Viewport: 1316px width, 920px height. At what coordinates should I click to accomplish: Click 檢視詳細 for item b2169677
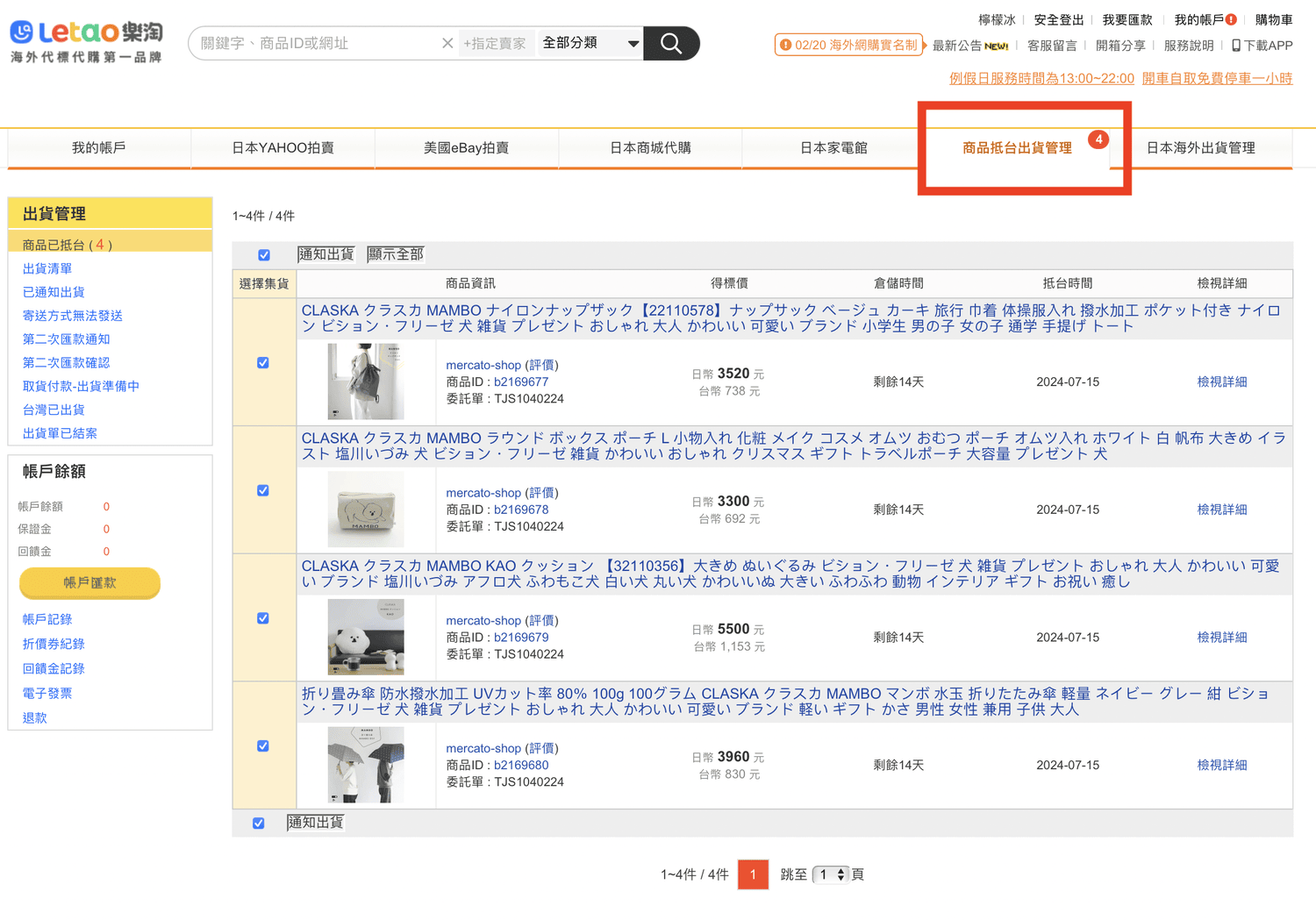pos(1222,382)
